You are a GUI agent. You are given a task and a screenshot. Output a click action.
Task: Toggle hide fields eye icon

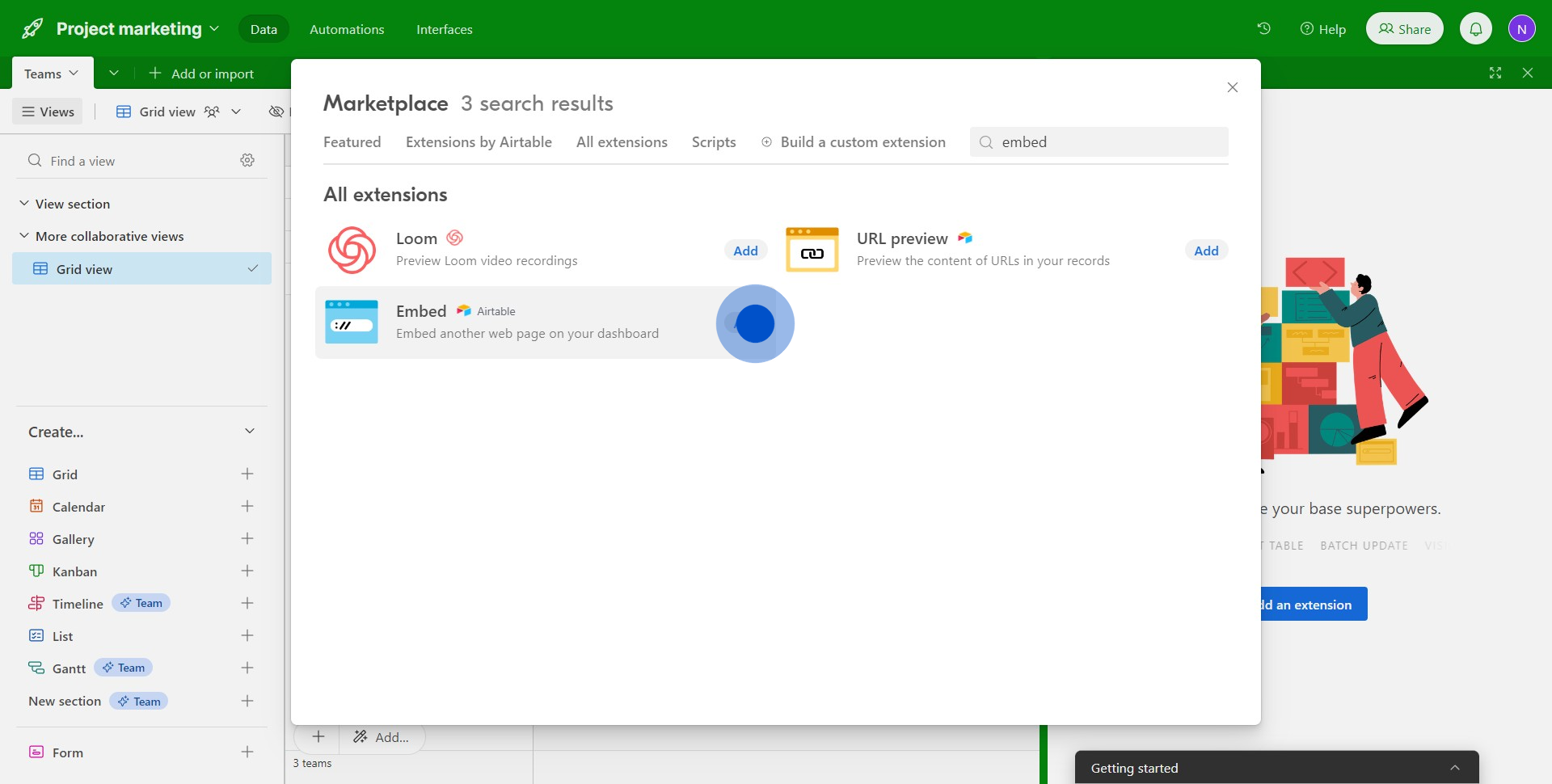(x=276, y=112)
